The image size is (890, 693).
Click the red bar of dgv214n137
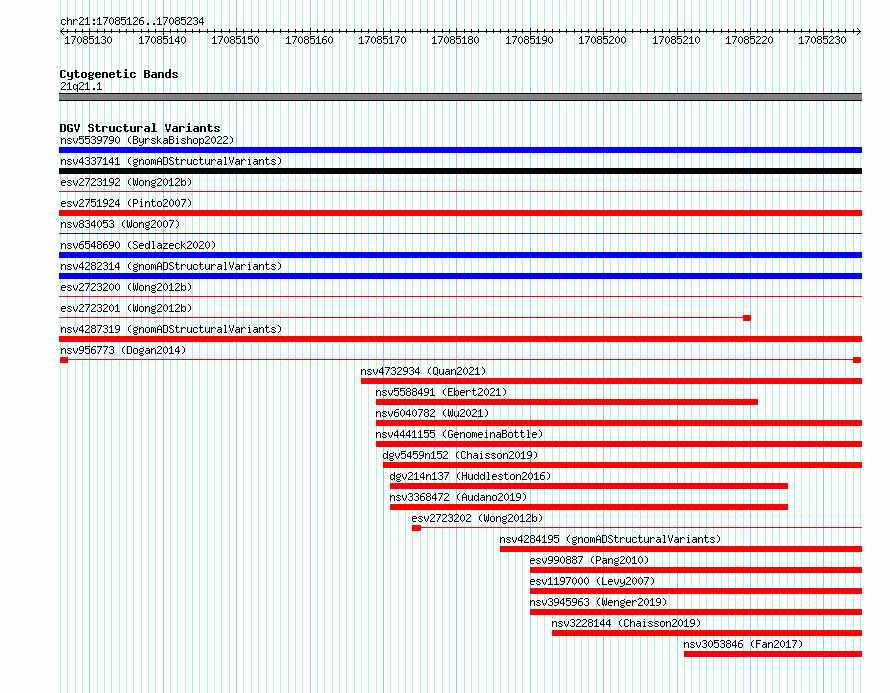pyautogui.click(x=589, y=486)
